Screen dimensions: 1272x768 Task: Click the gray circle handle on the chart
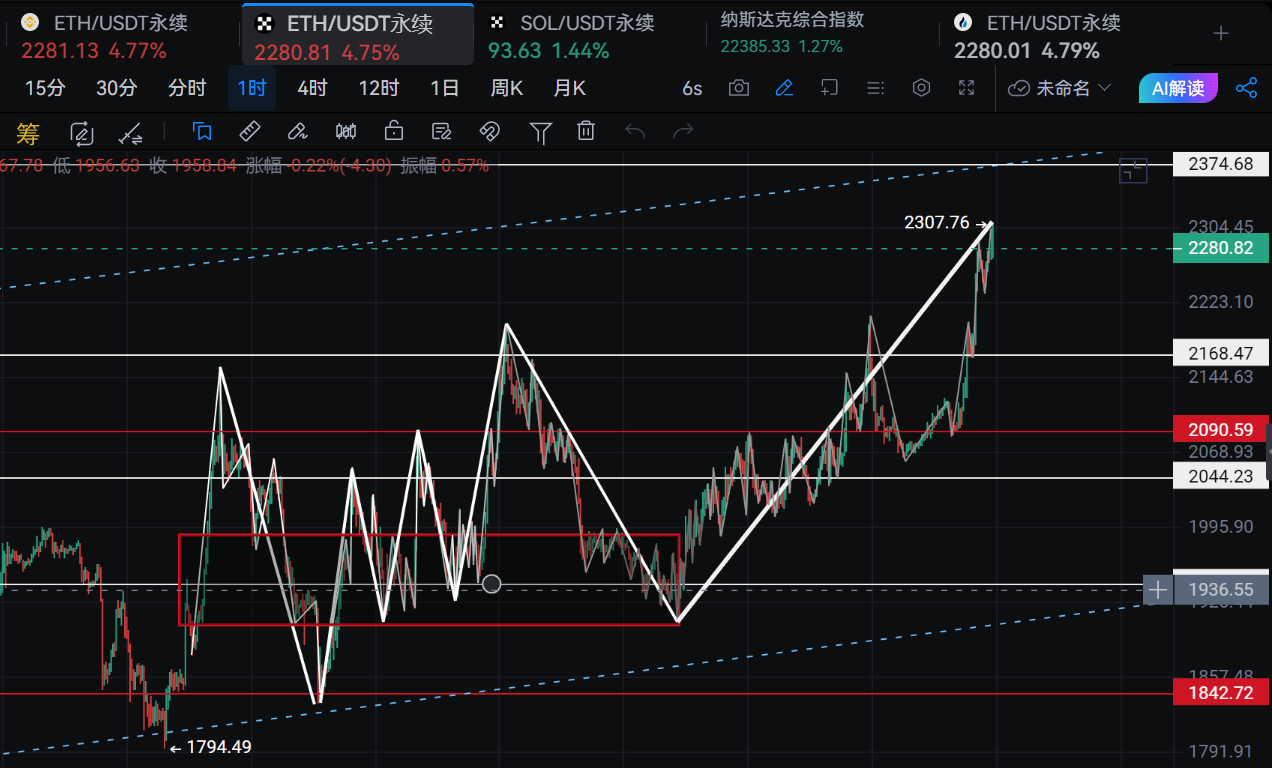click(x=491, y=583)
